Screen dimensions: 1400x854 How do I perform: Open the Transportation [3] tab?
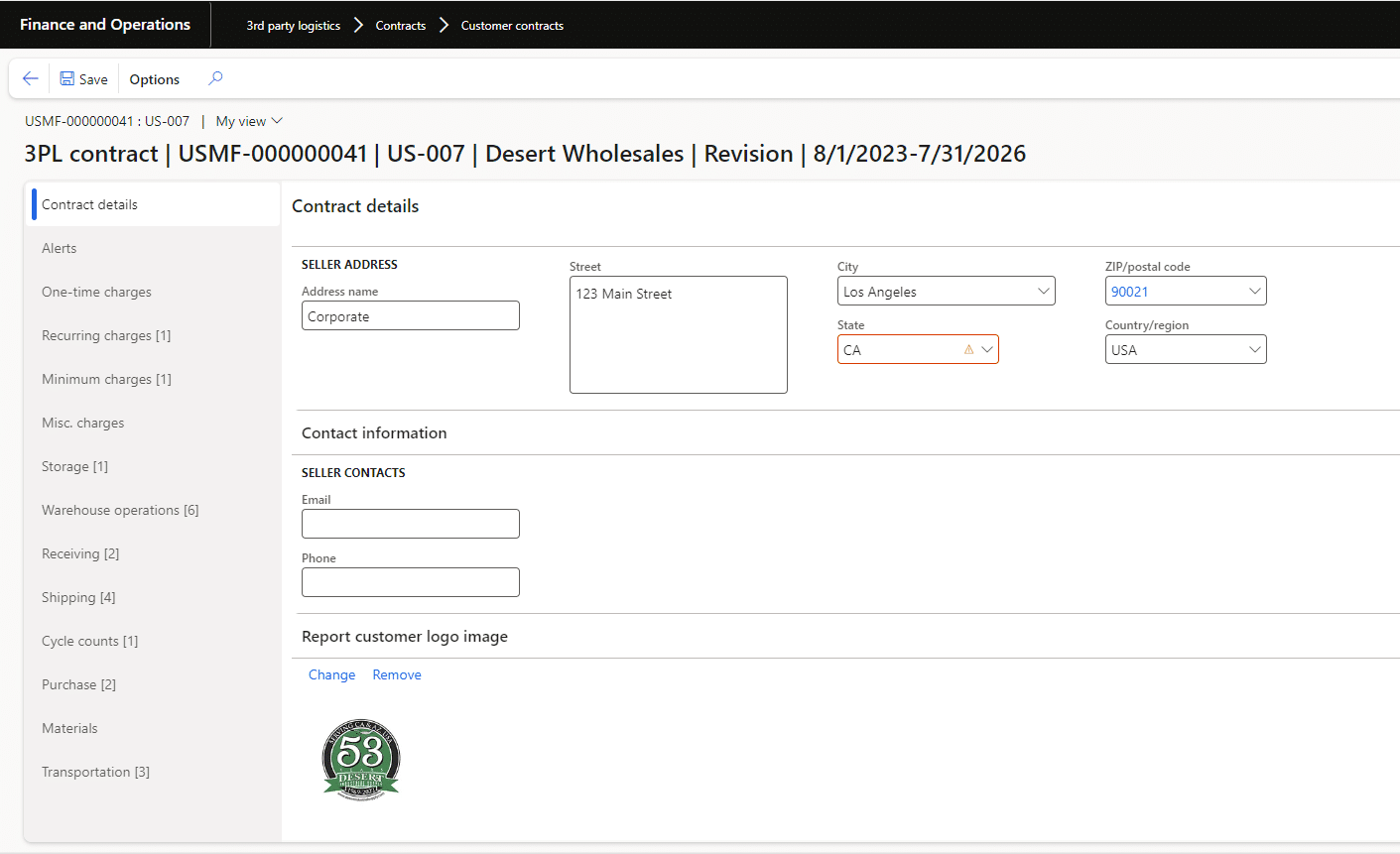(153, 772)
